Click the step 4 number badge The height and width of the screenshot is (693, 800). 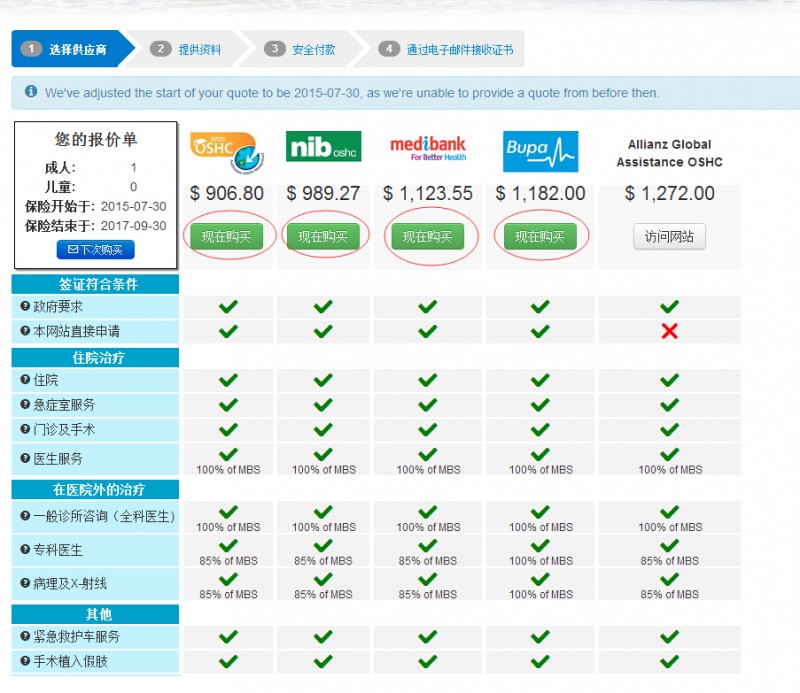[x=389, y=49]
